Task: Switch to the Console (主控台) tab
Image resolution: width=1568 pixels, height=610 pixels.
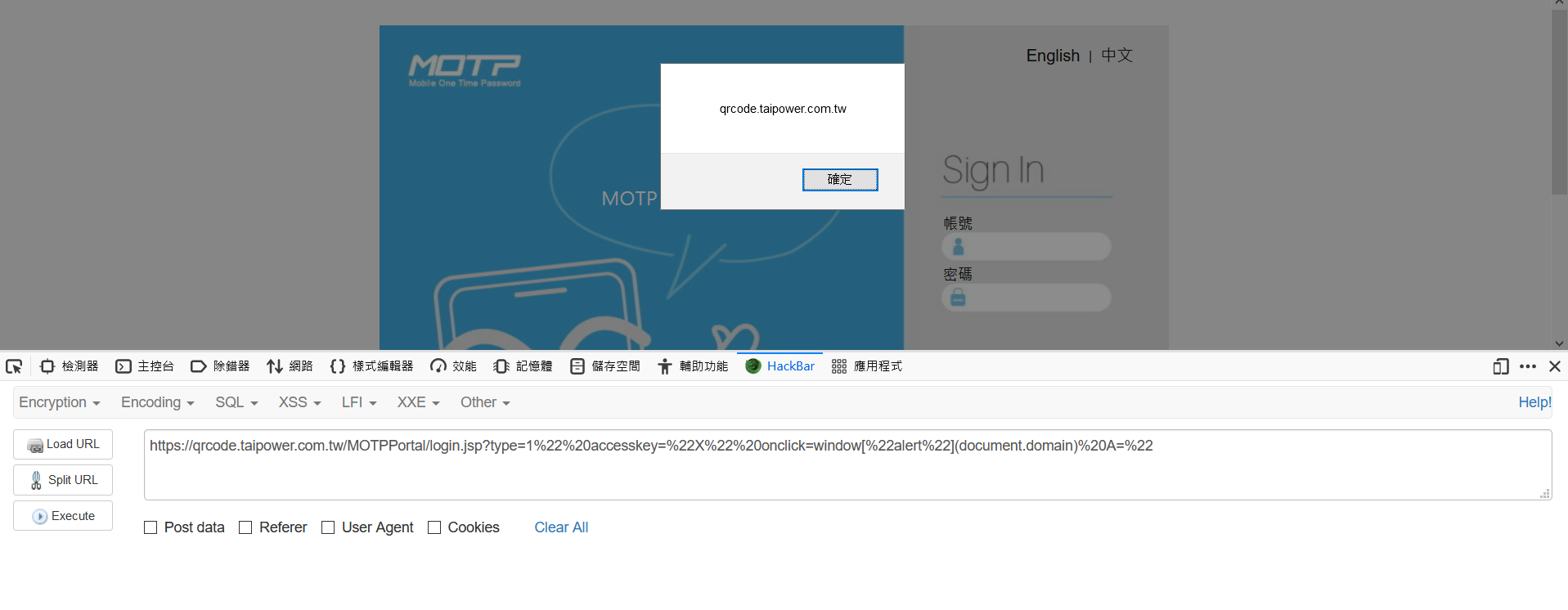Action: pos(145,366)
